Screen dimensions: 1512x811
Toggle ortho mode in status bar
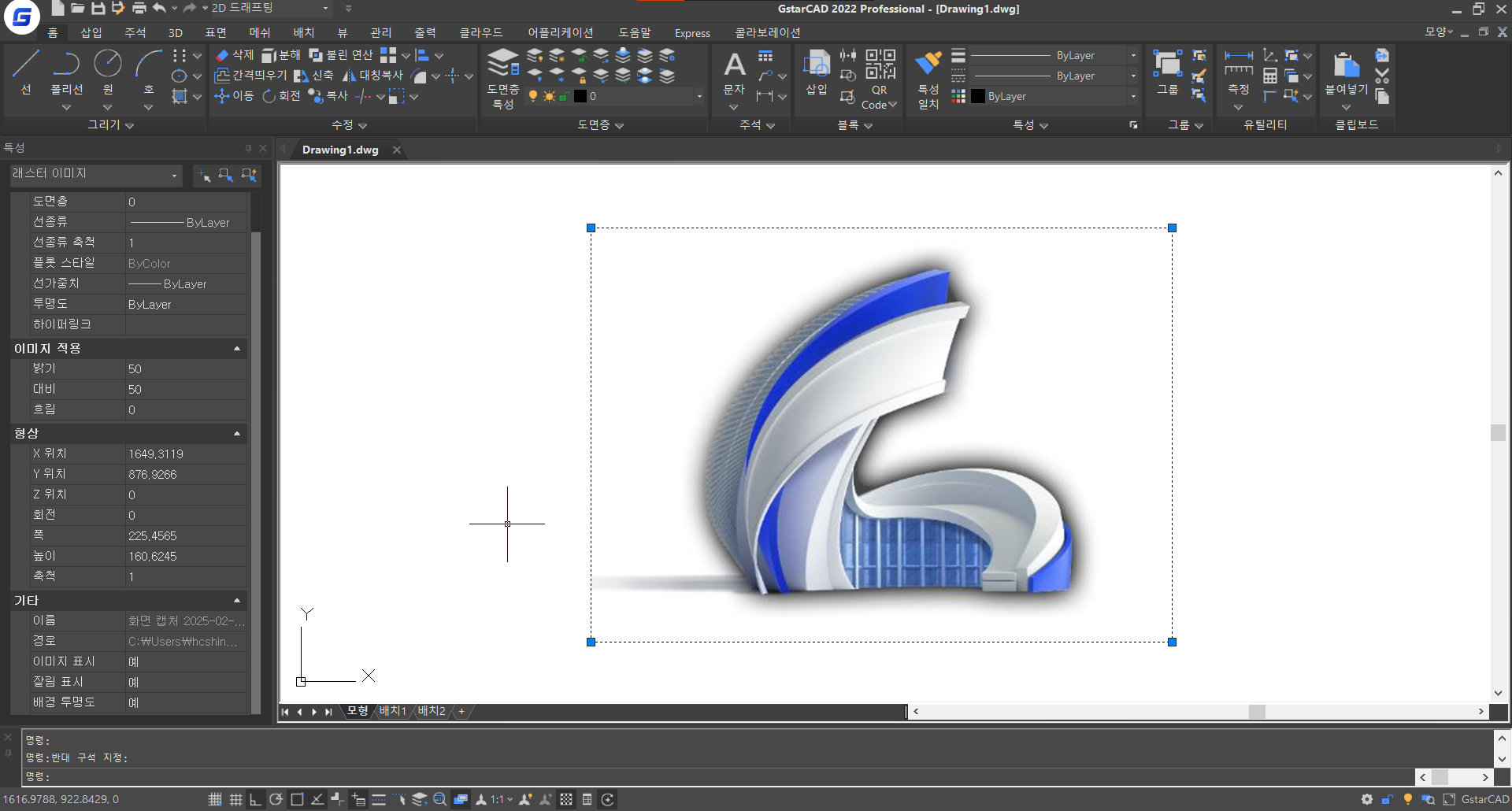[255, 799]
